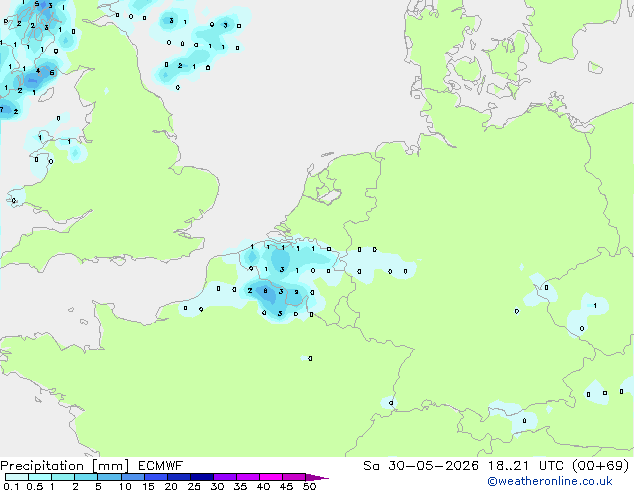Click the legend label "50"

[310, 486]
